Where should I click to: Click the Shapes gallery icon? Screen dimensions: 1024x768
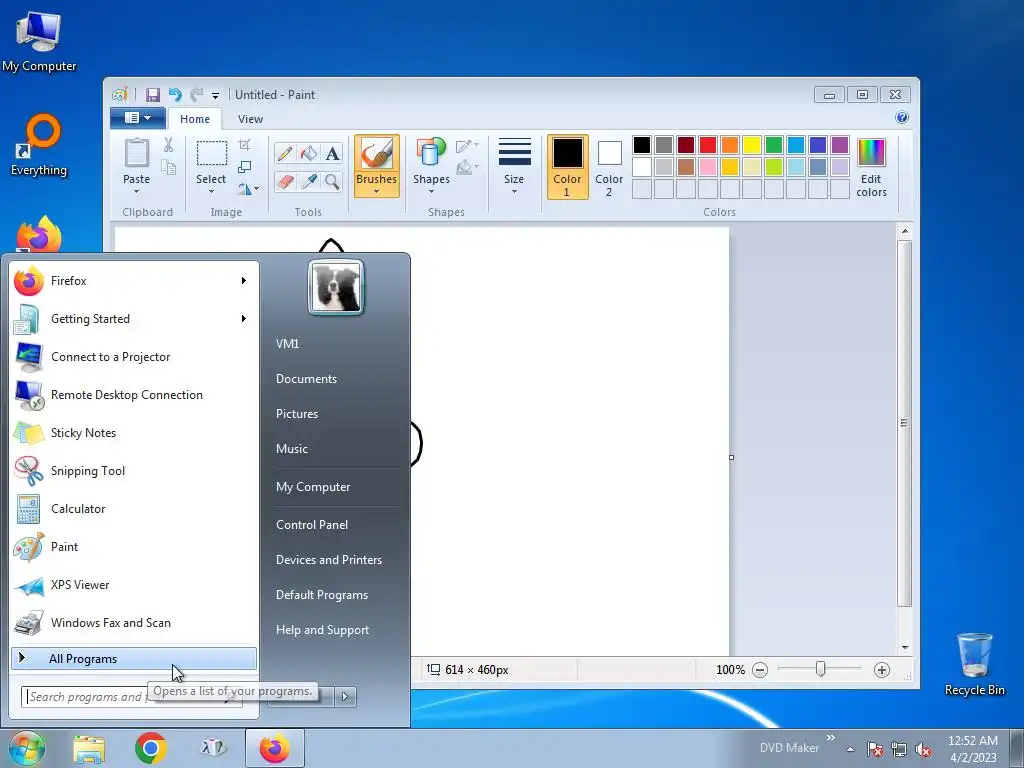(x=431, y=154)
